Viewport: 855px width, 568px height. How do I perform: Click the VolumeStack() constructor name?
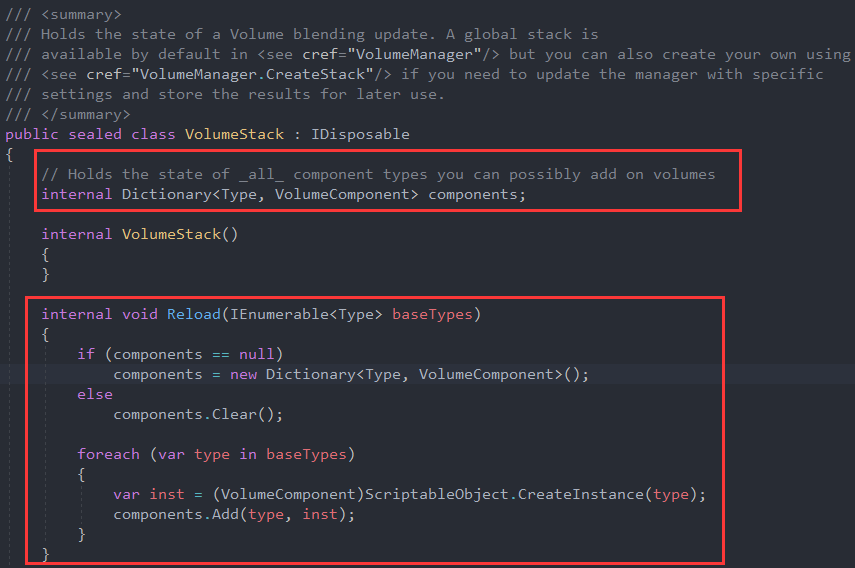(x=171, y=234)
